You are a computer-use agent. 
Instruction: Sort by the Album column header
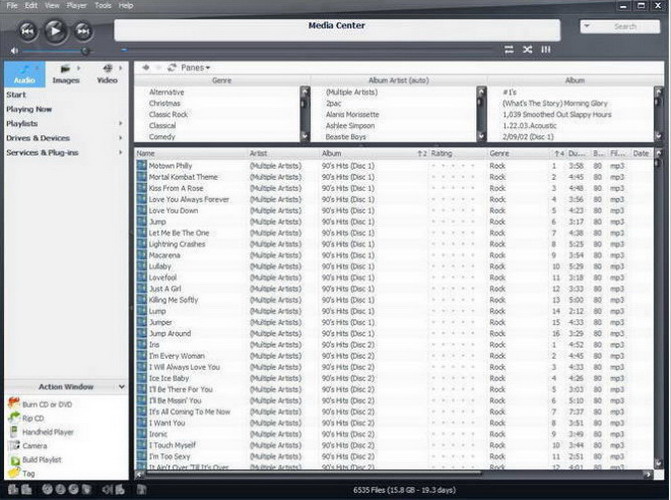pyautogui.click(x=374, y=153)
